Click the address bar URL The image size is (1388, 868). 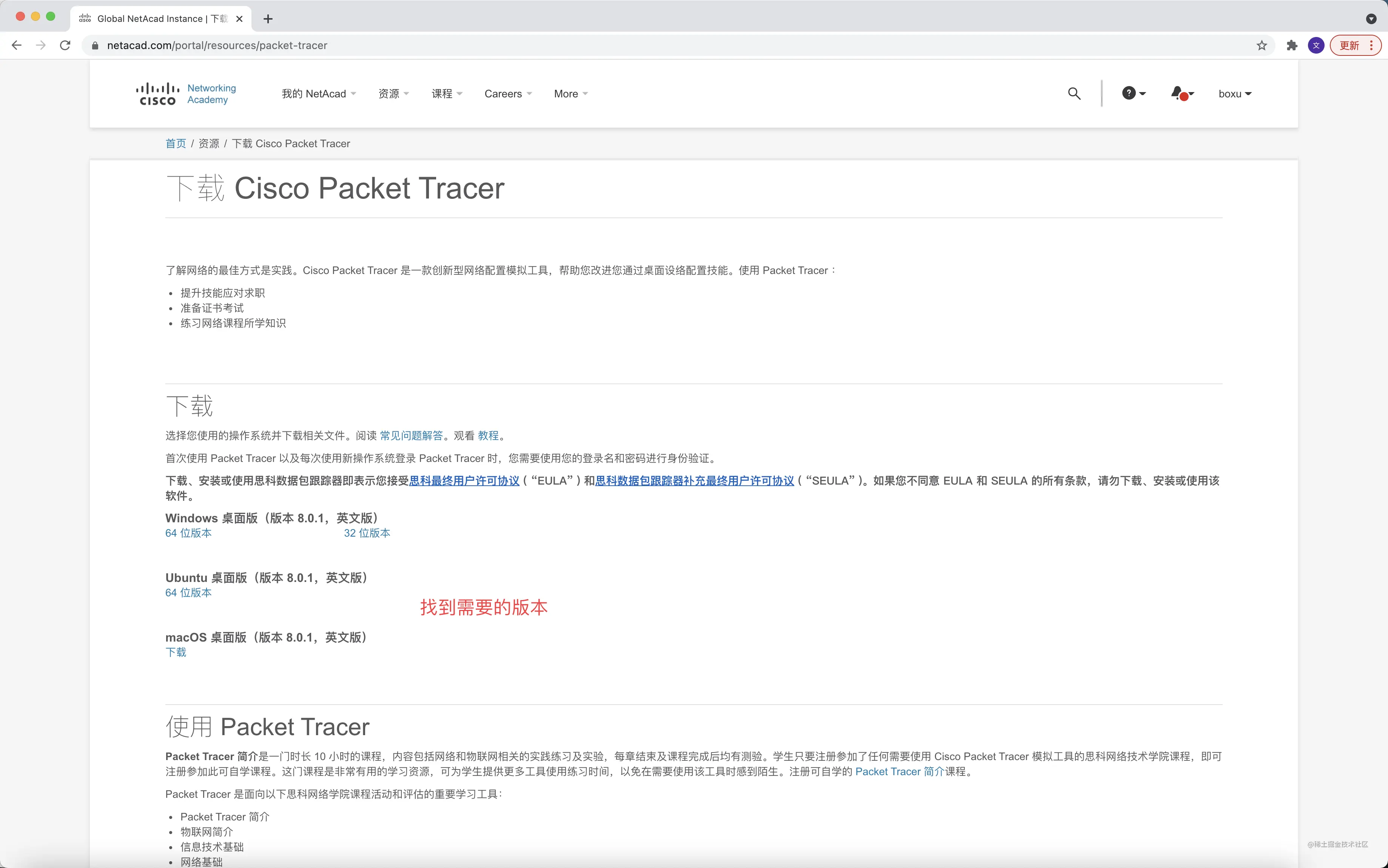click(x=217, y=45)
